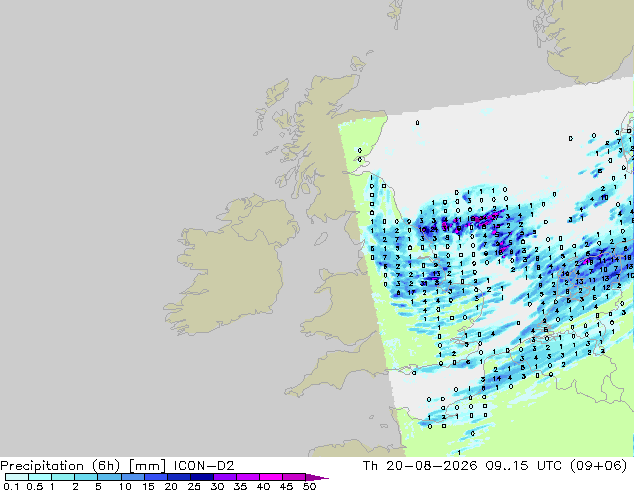Screen dimensions: 634x490
Task: Click the 30–35 mm purple legend swatch
Action: coord(225,477)
